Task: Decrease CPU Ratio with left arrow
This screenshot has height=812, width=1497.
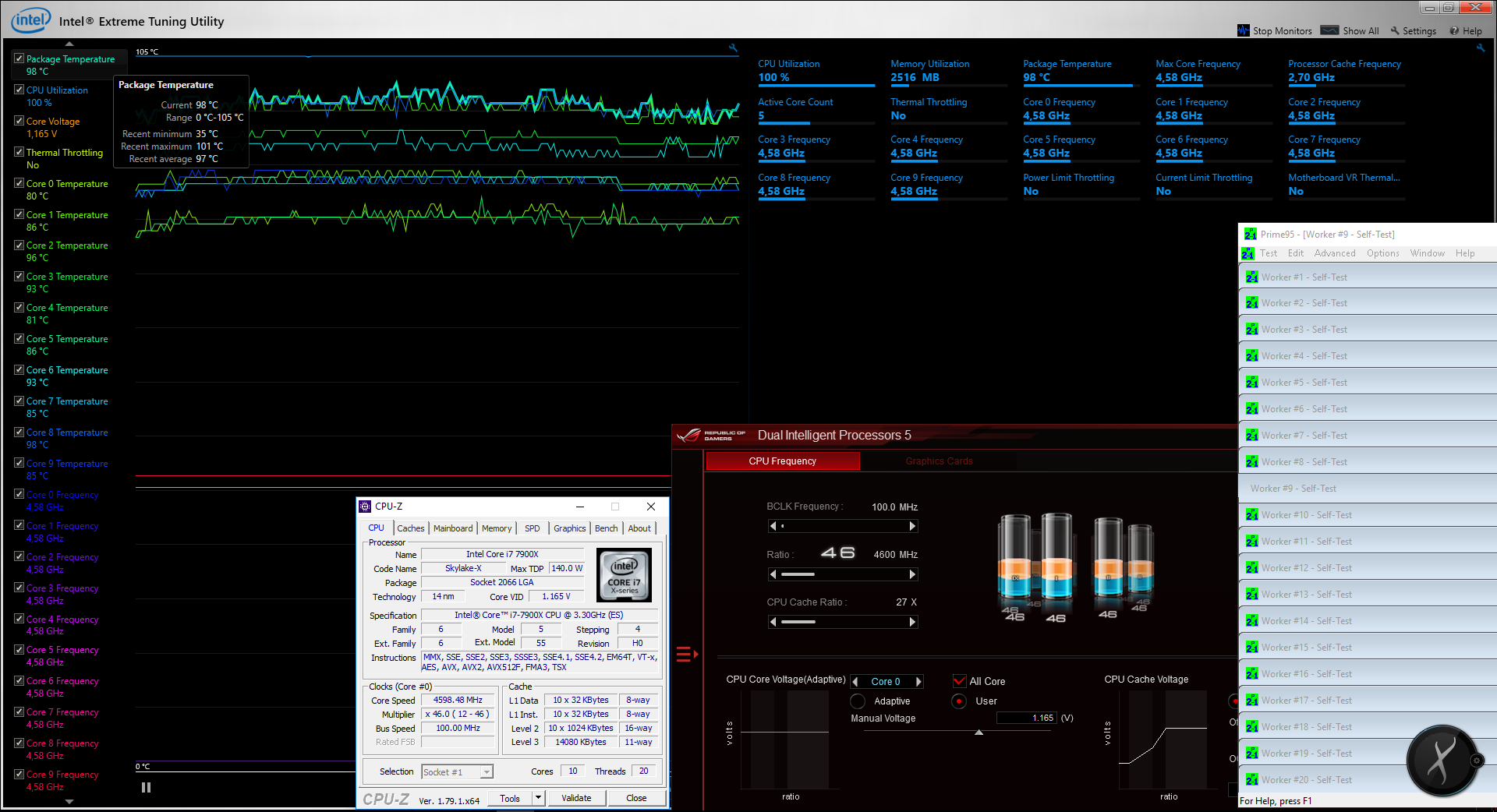Action: pyautogui.click(x=773, y=574)
